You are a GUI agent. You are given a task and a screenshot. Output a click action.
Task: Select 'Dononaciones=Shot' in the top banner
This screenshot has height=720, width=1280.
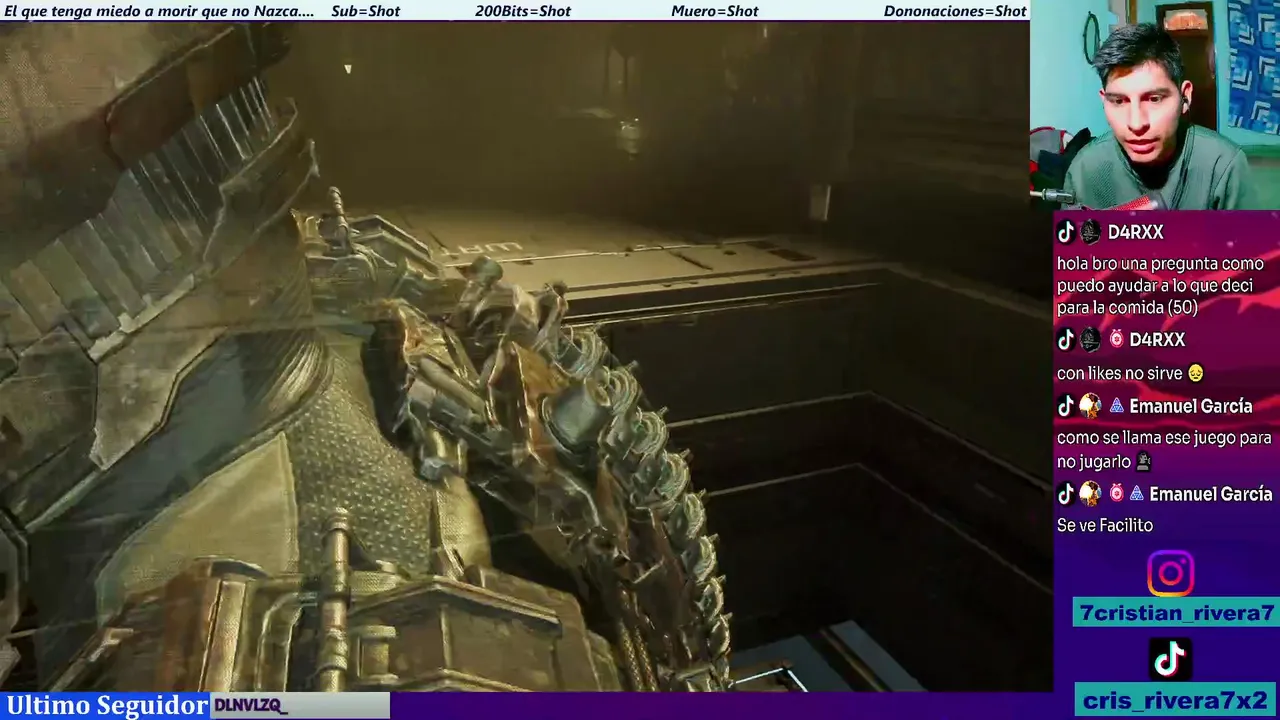(955, 11)
